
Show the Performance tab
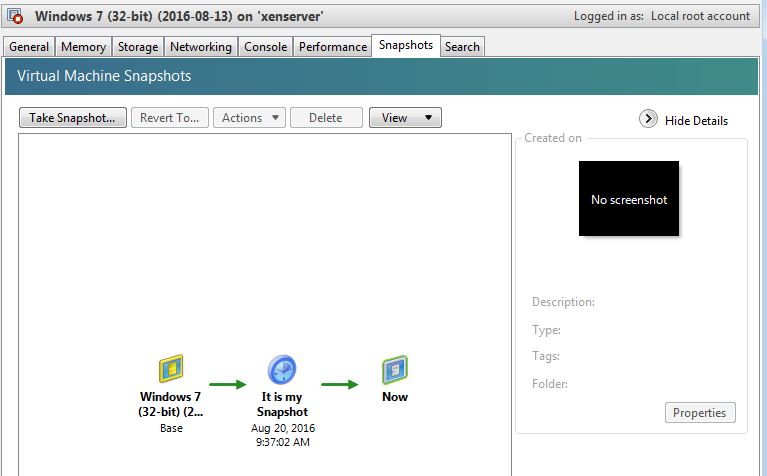click(333, 47)
